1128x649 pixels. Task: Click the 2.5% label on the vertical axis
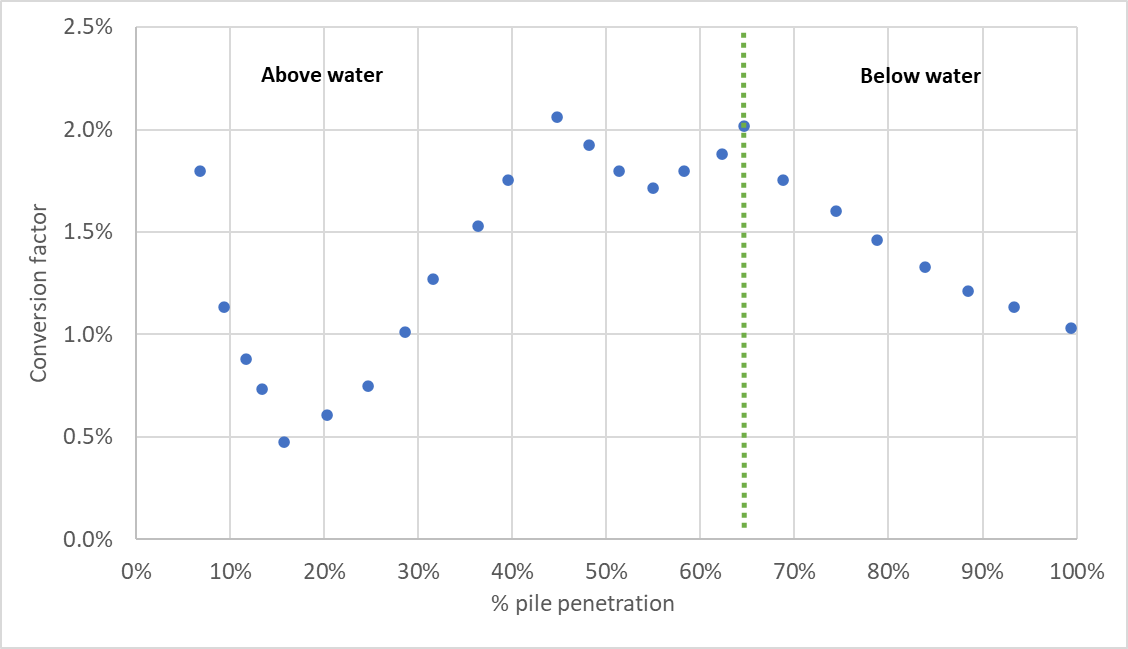pyautogui.click(x=88, y=28)
